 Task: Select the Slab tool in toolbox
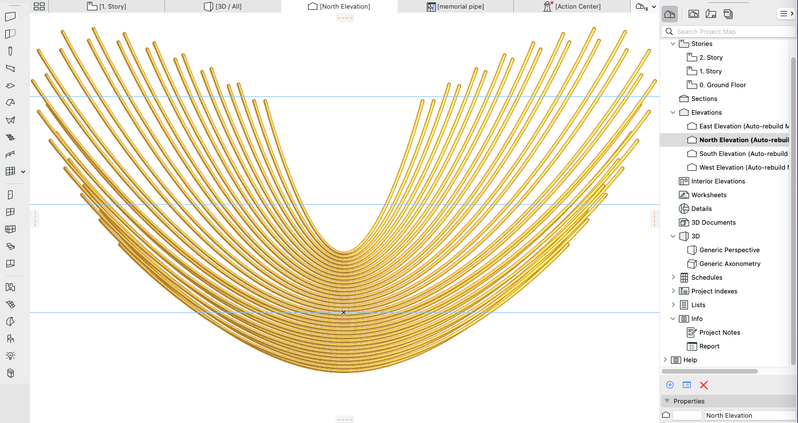pos(10,86)
